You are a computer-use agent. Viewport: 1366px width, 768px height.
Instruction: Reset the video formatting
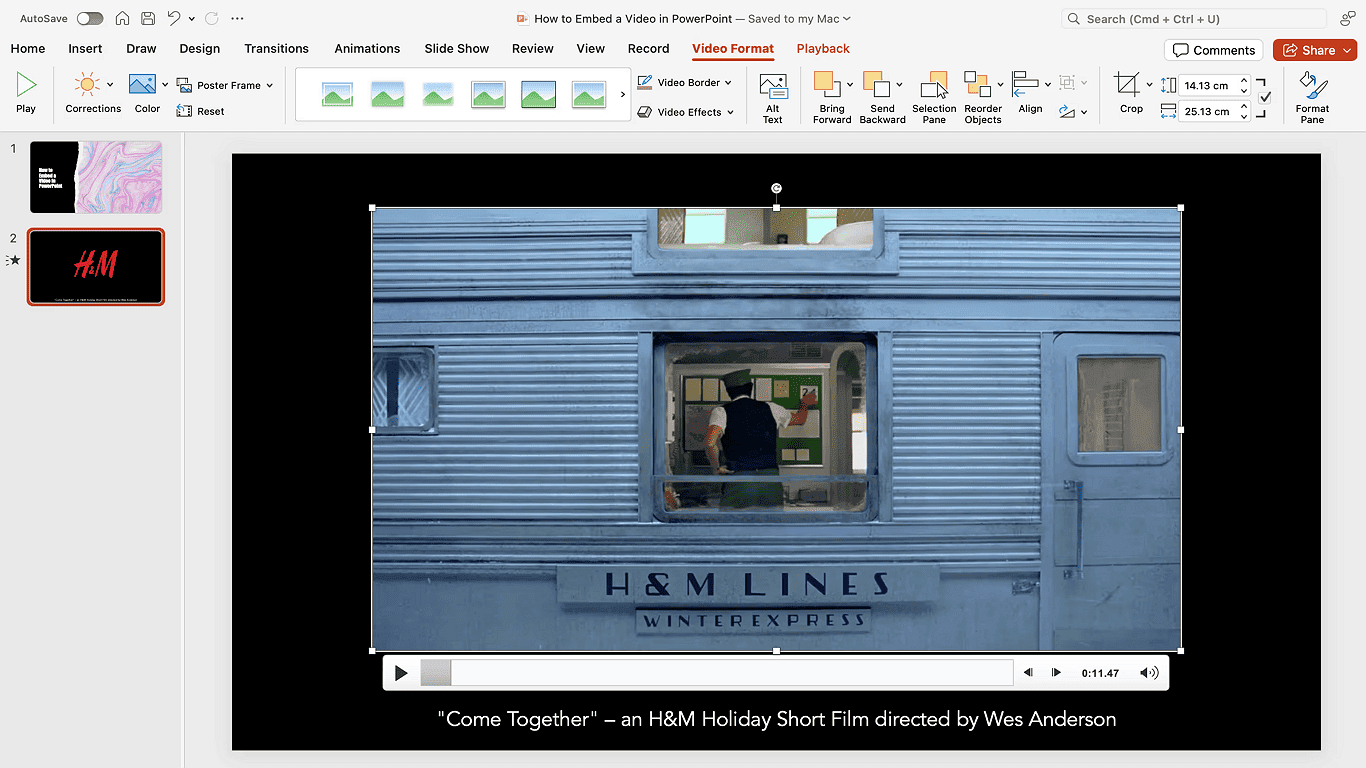click(201, 111)
